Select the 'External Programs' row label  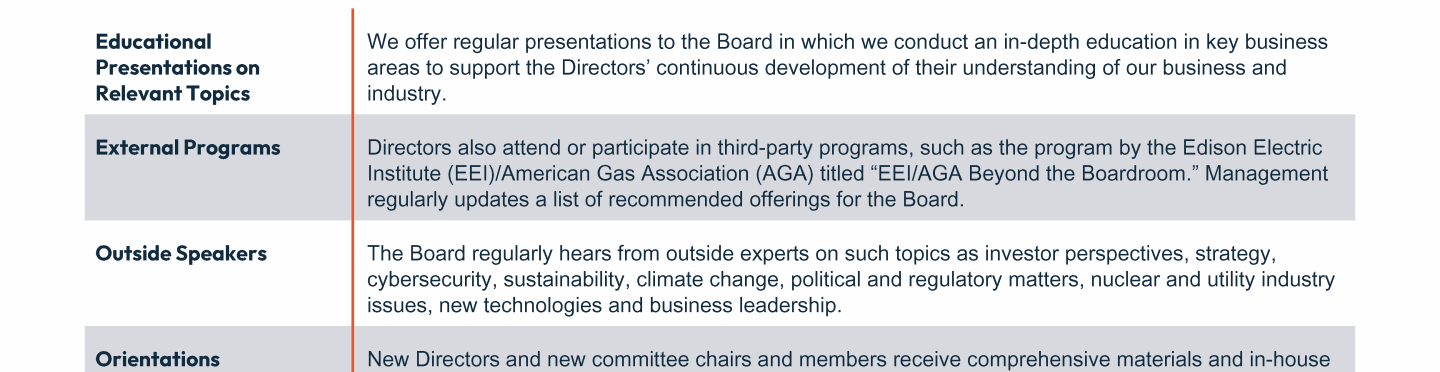click(188, 148)
